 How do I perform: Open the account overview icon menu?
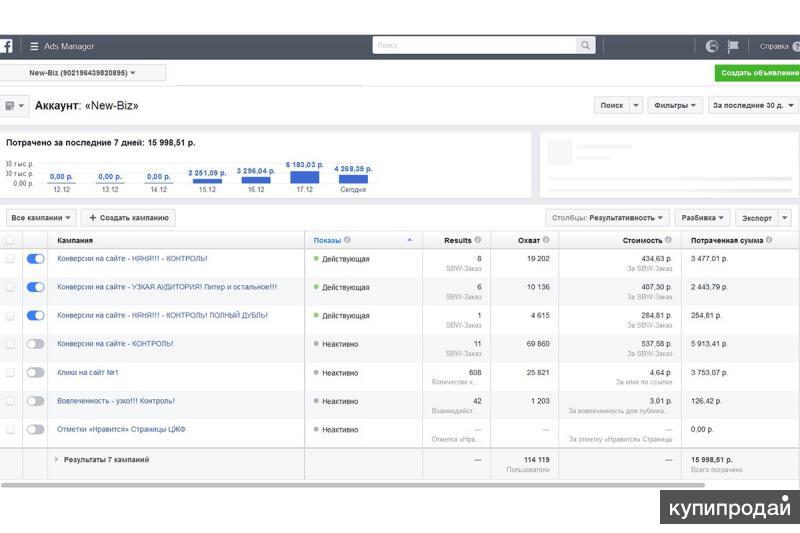pos(15,105)
